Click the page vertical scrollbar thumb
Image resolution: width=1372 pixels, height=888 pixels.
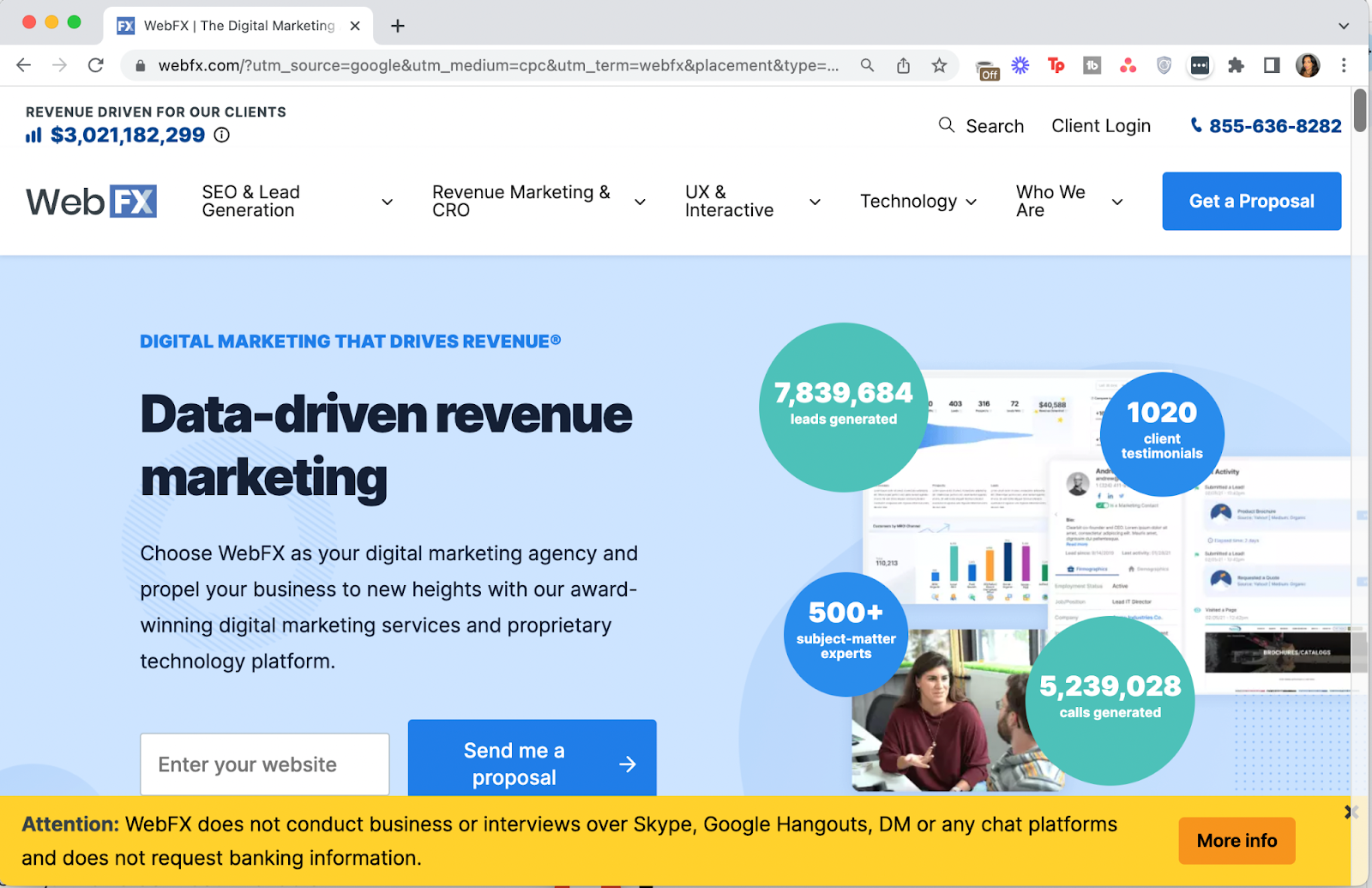coord(1360,110)
